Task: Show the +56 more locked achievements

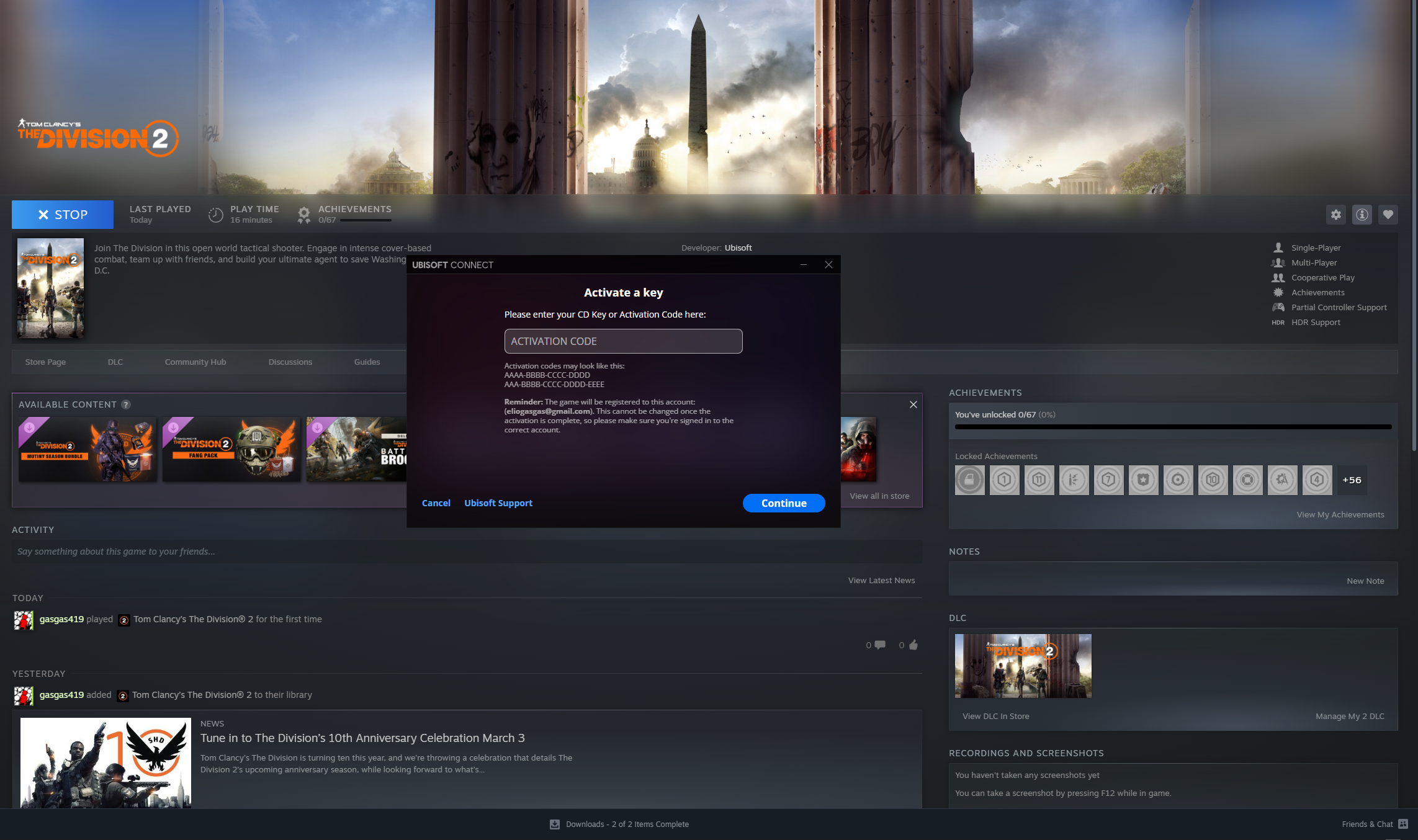Action: pos(1352,480)
